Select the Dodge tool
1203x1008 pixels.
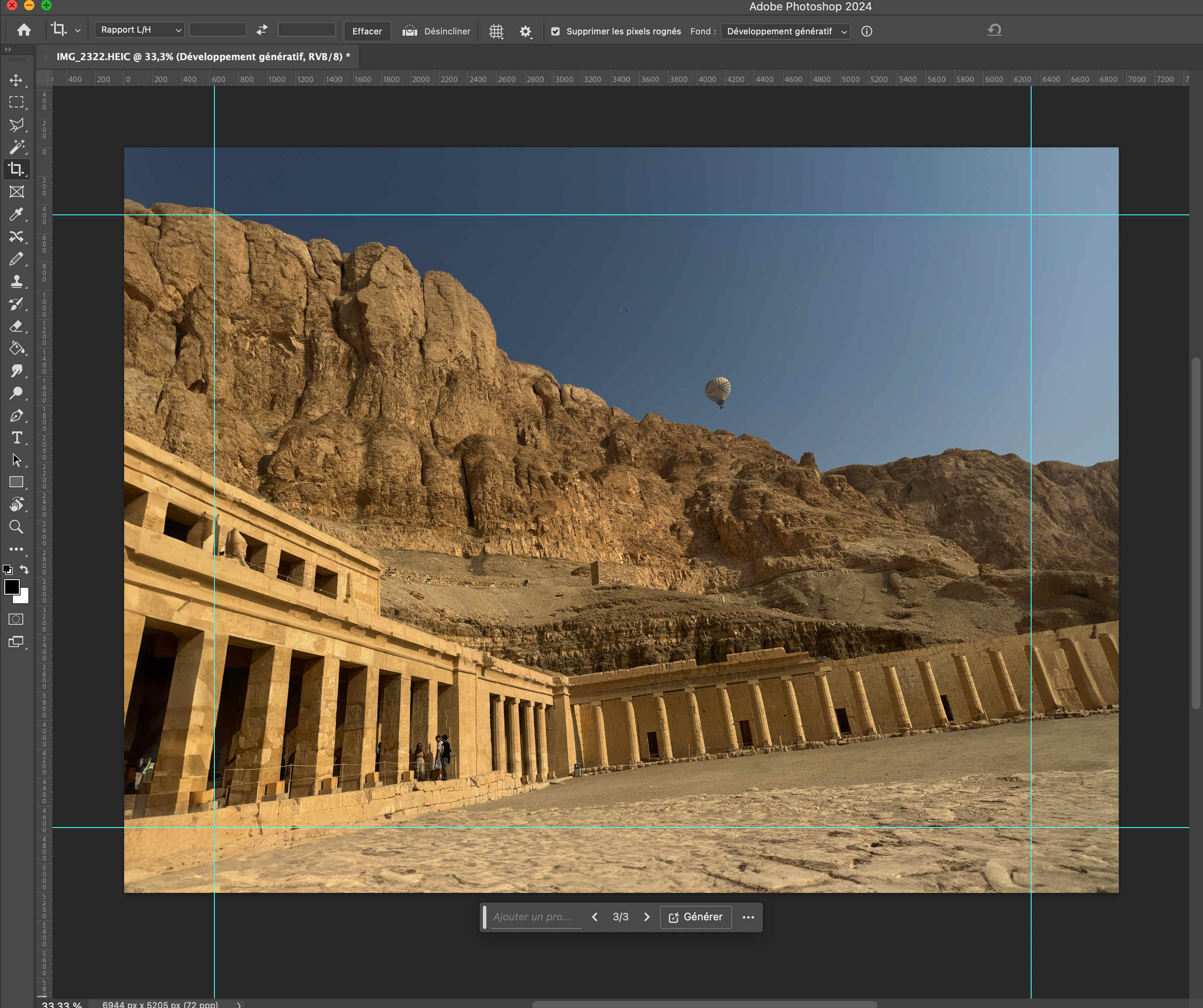tap(17, 393)
